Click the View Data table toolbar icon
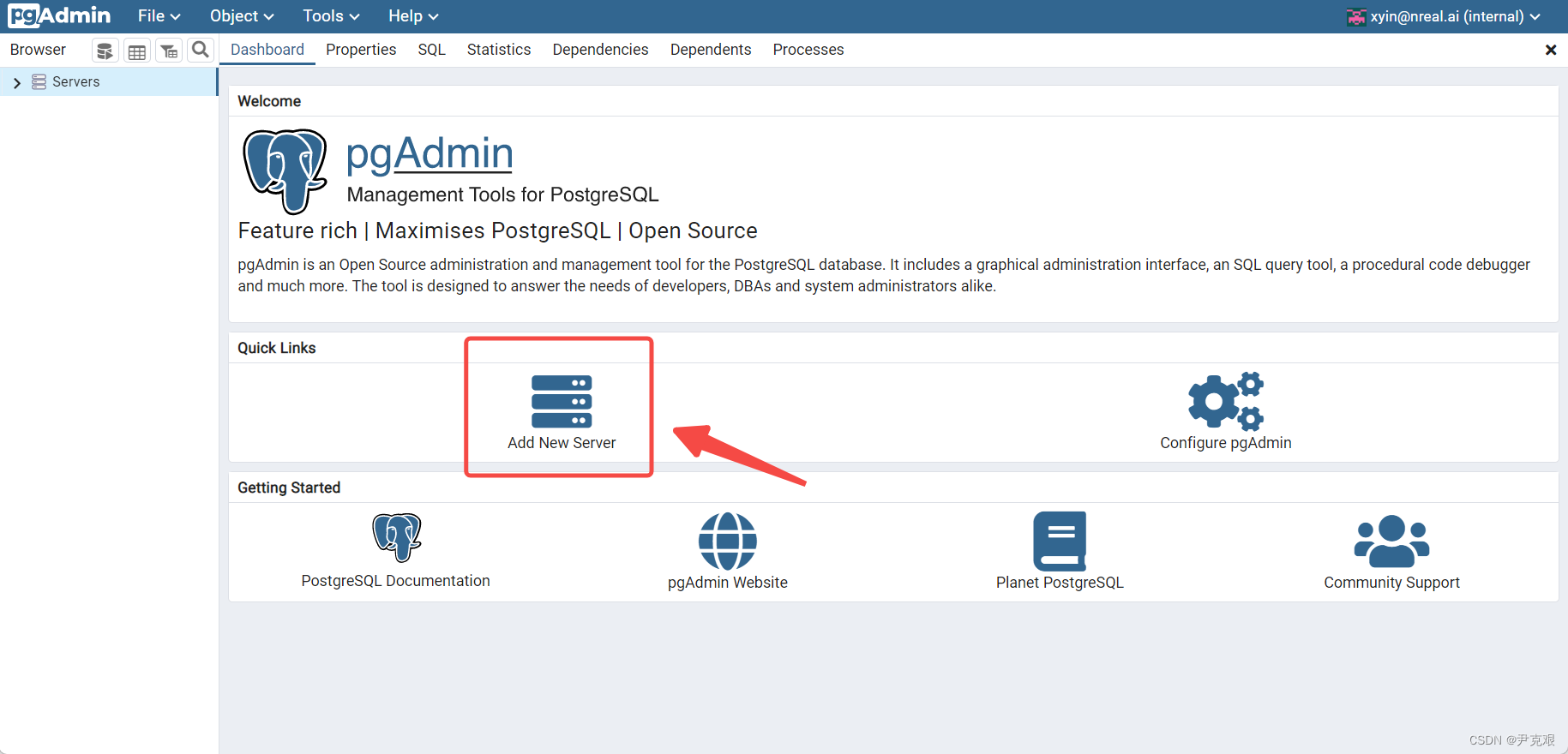The width and height of the screenshot is (1568, 754). point(136,51)
